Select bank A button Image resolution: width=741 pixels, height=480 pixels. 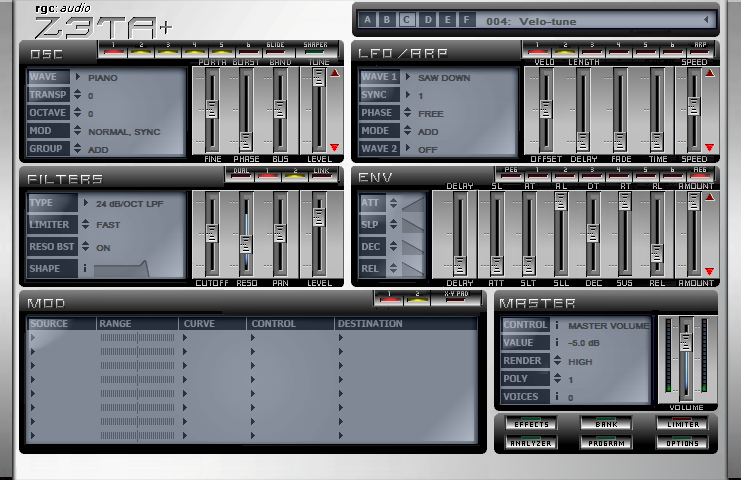[367, 20]
